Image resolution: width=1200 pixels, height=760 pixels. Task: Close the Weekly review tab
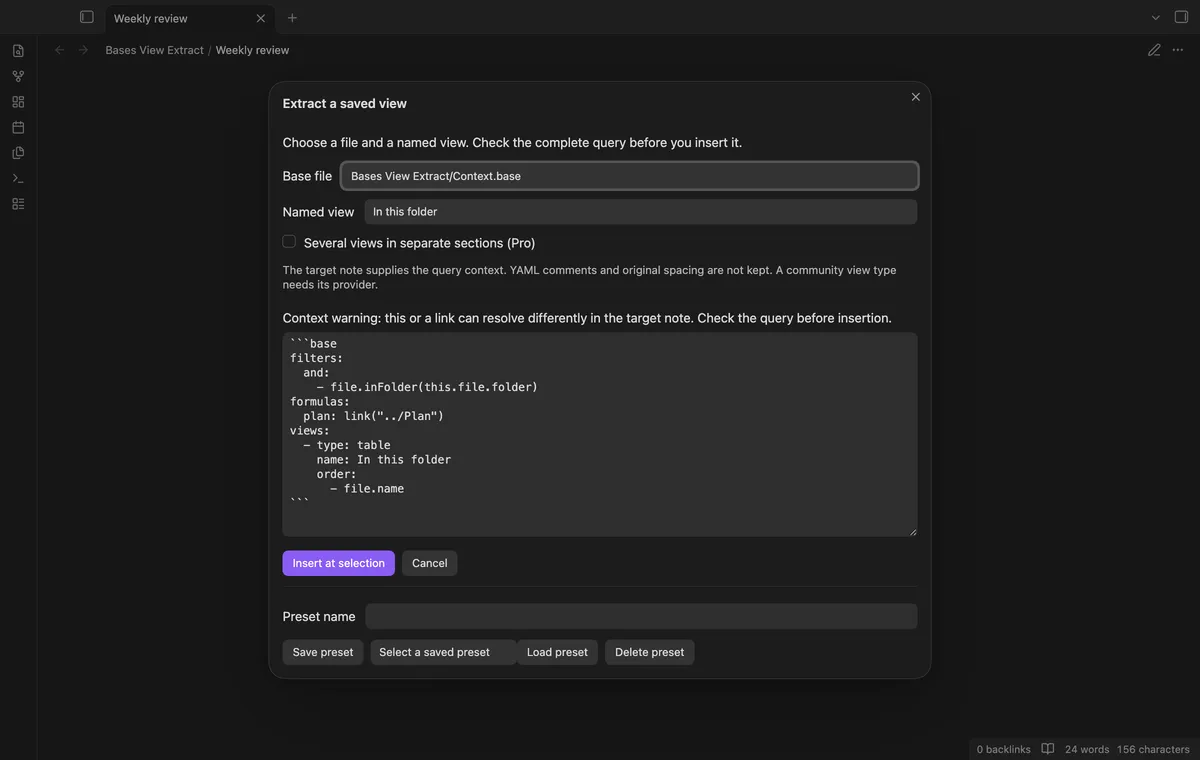click(x=261, y=18)
